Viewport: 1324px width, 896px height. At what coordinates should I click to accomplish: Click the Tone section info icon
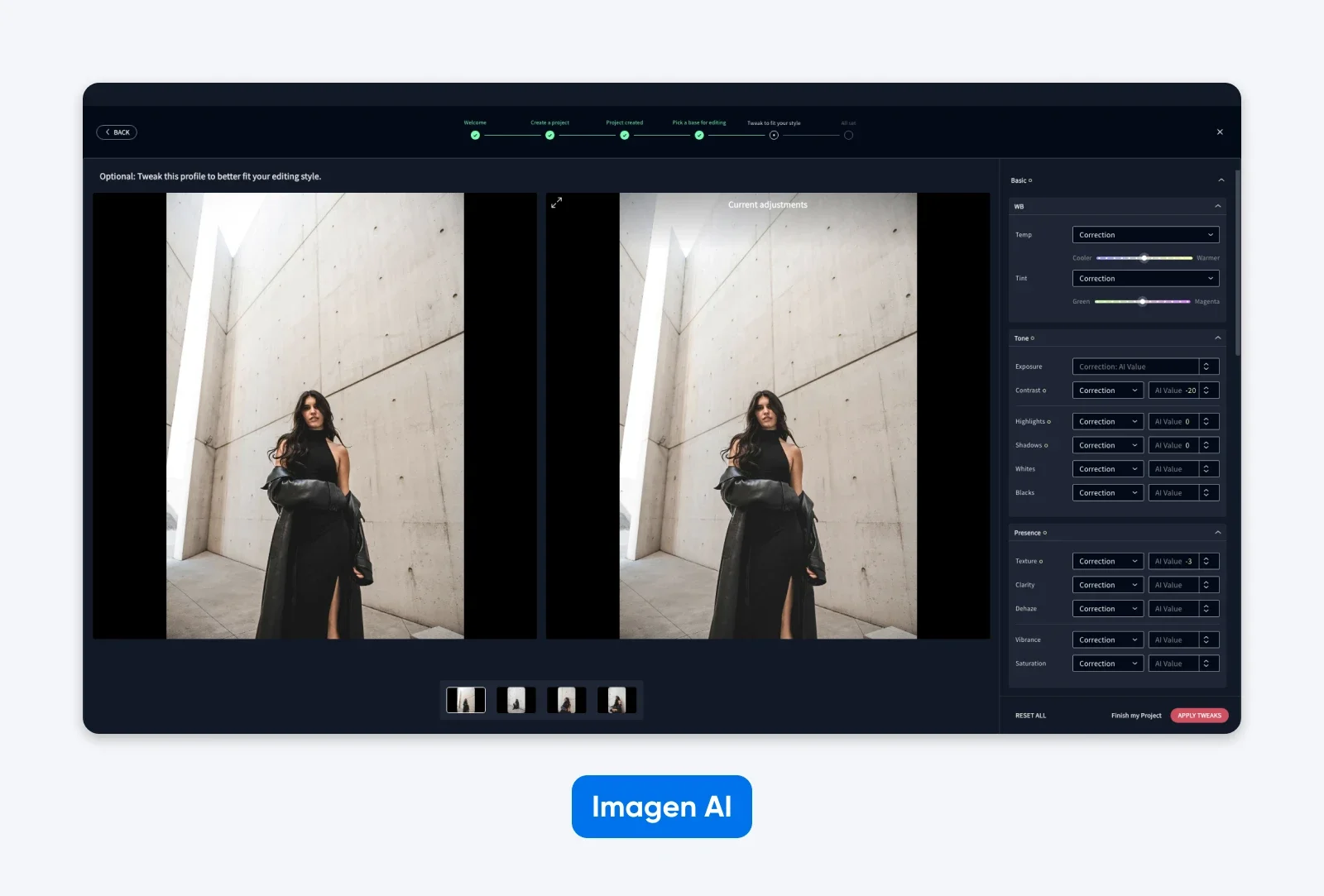(1033, 338)
